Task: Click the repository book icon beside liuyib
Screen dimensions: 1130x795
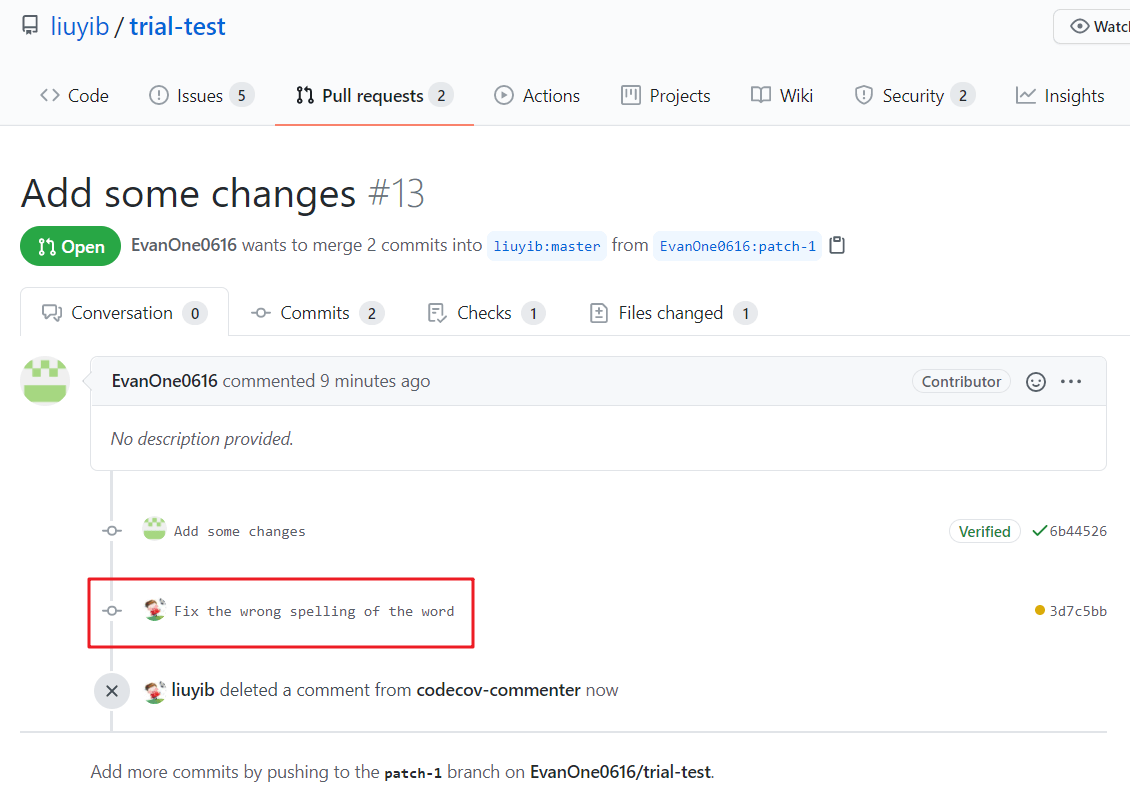Action: click(x=30, y=25)
